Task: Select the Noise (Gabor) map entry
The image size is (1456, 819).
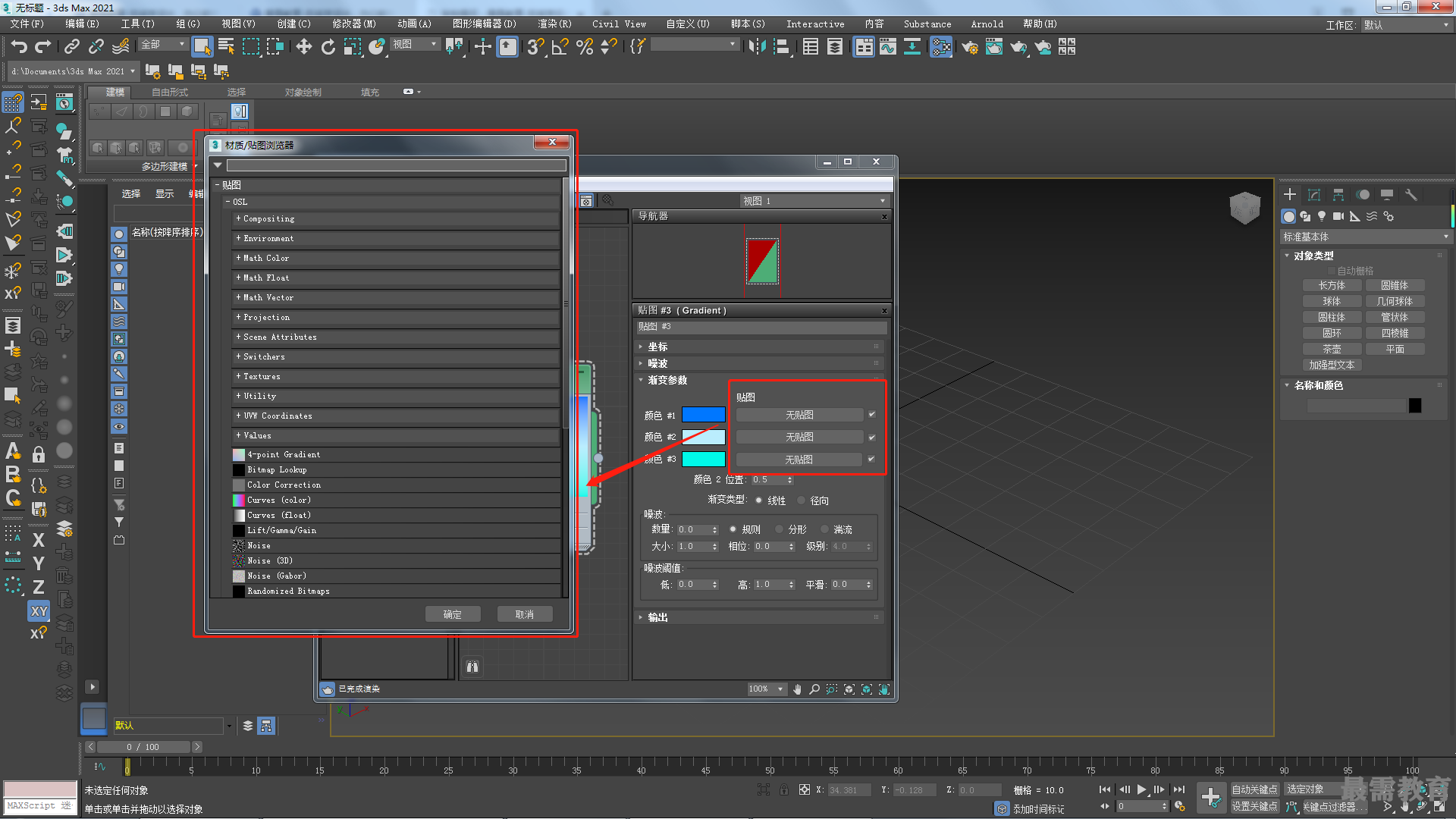Action: [397, 576]
